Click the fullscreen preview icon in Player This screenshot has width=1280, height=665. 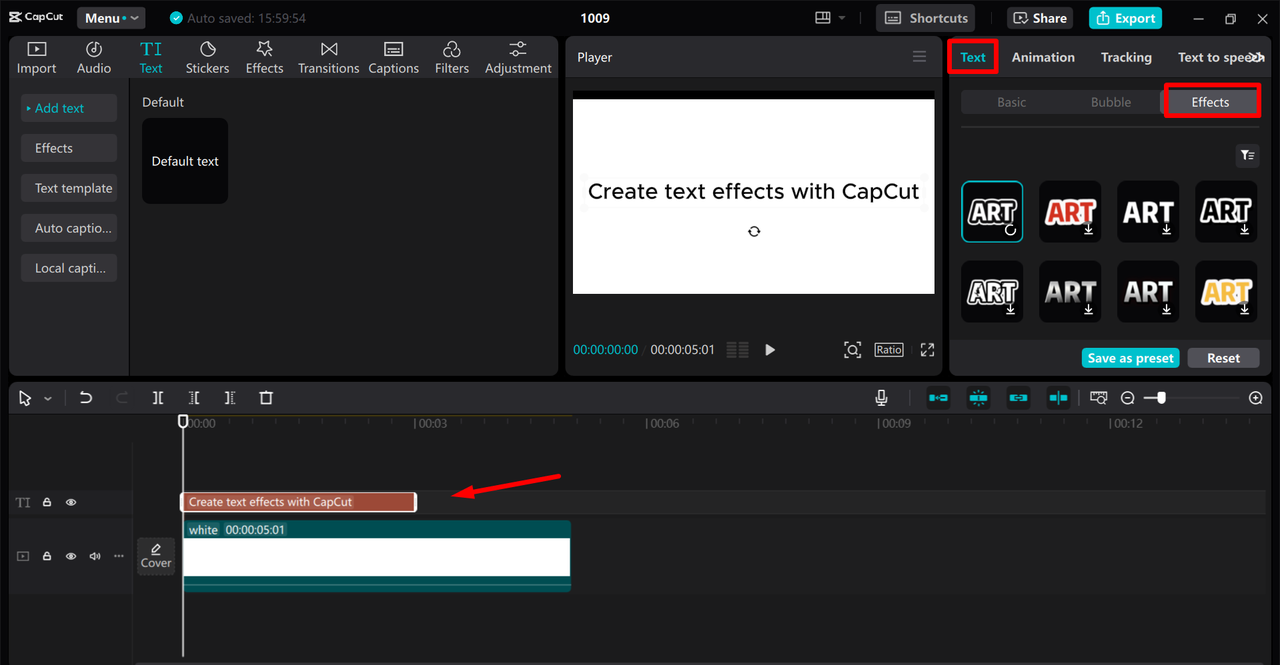(x=927, y=350)
